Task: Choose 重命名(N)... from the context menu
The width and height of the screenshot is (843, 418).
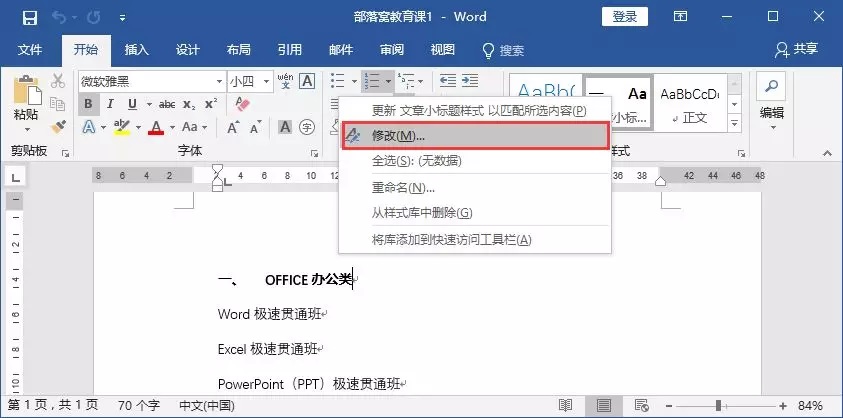Action: [475, 188]
